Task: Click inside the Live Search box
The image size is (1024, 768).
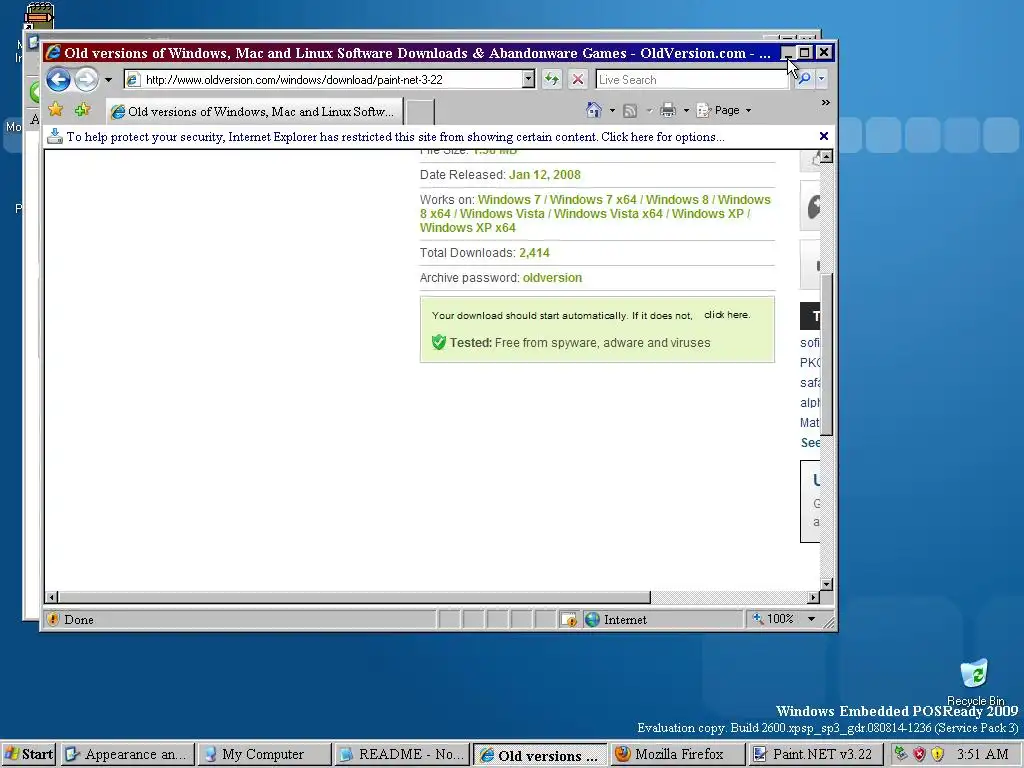Action: click(x=692, y=80)
